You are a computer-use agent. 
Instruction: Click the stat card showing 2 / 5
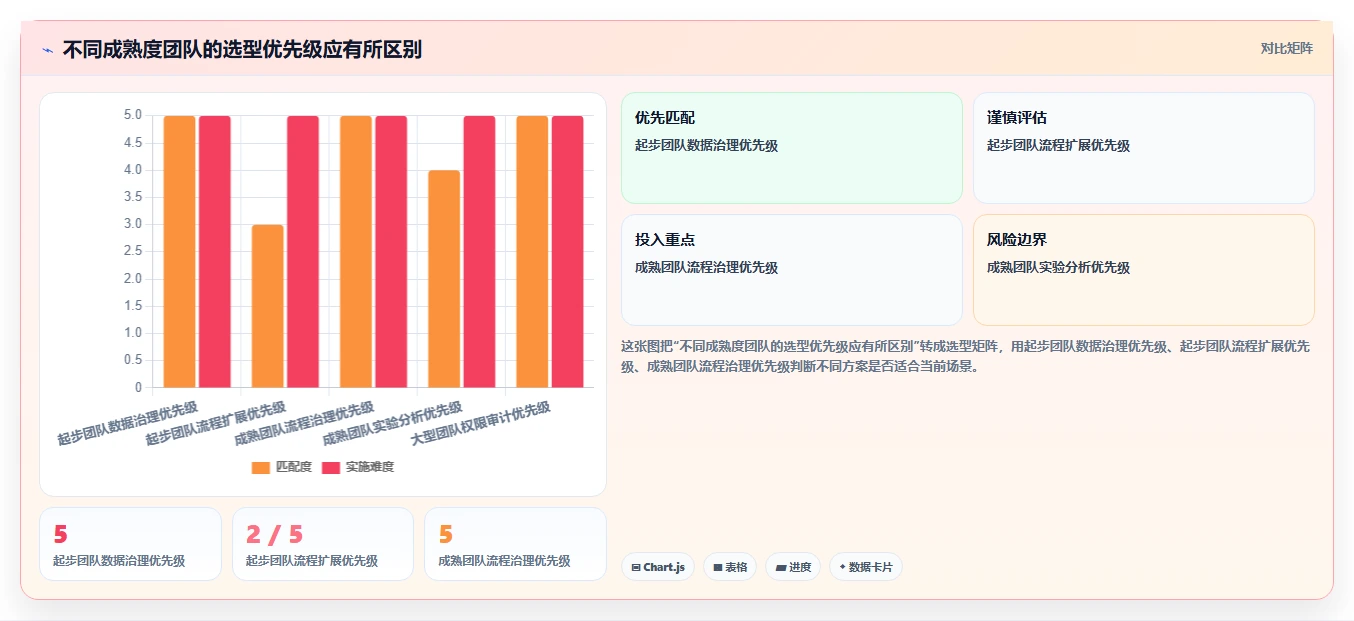pos(323,544)
